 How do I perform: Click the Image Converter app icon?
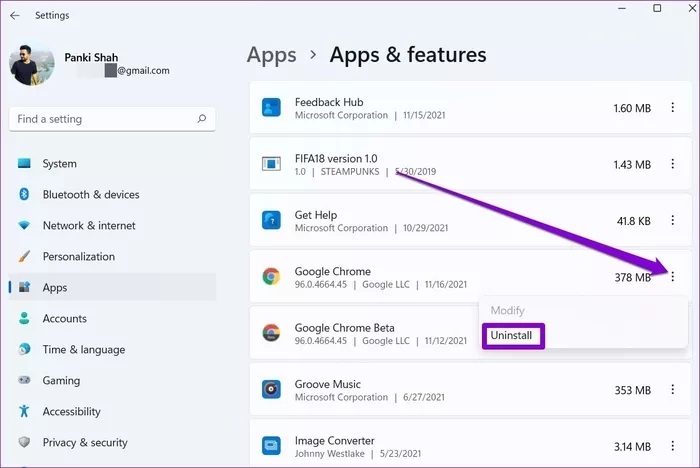(271, 446)
